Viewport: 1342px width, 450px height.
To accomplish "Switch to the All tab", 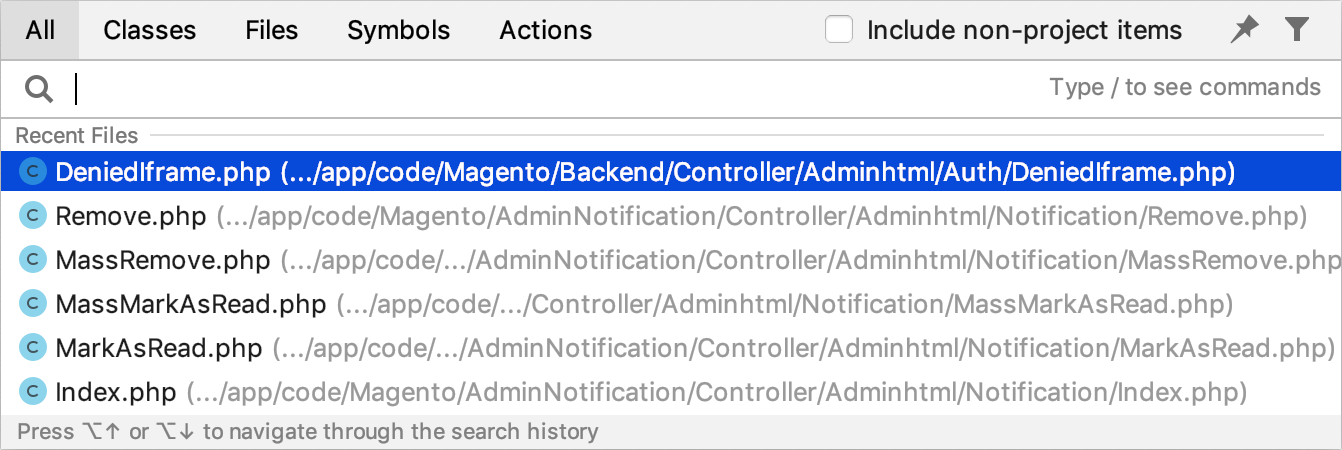I will point(40,30).
